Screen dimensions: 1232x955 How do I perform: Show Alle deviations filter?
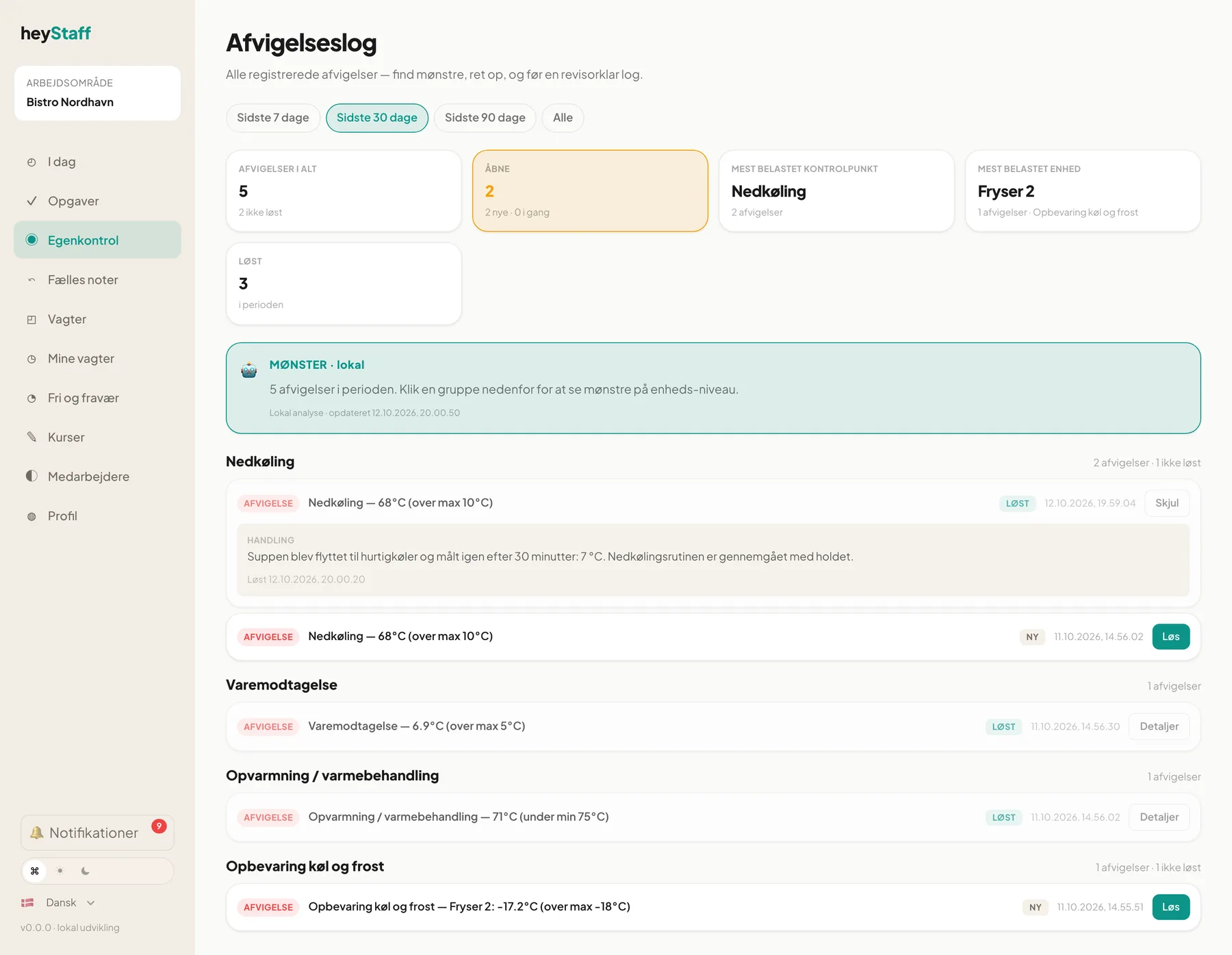click(x=563, y=118)
